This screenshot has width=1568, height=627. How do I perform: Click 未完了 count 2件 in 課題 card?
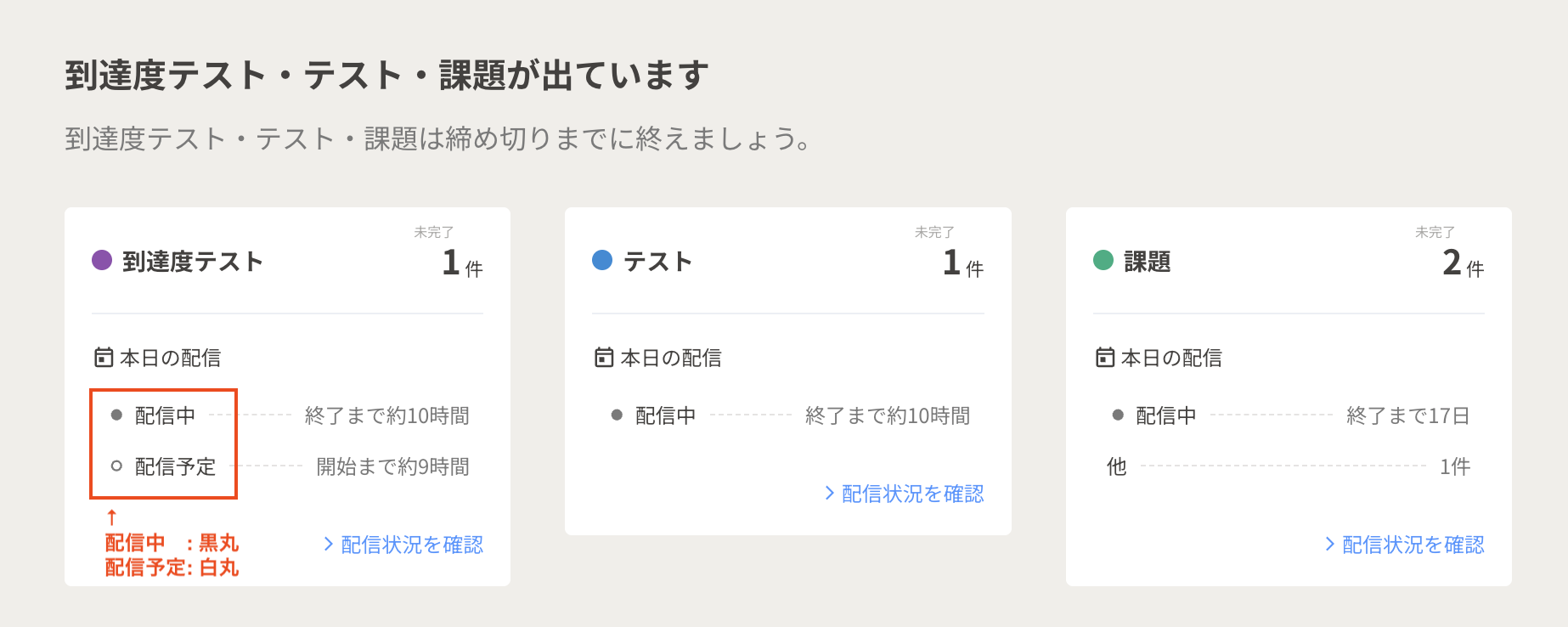click(x=1463, y=263)
